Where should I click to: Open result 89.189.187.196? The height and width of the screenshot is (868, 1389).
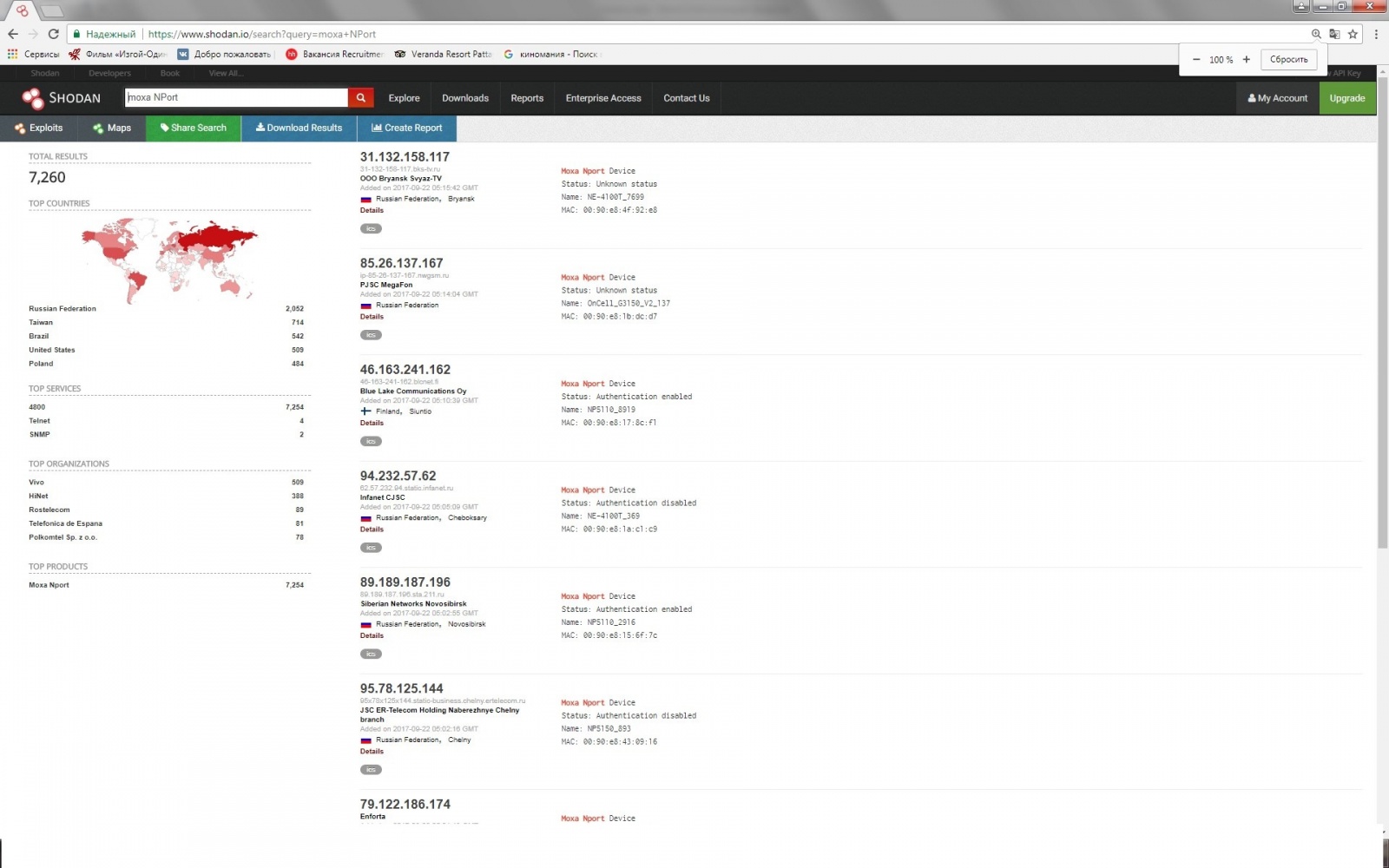[x=405, y=582]
